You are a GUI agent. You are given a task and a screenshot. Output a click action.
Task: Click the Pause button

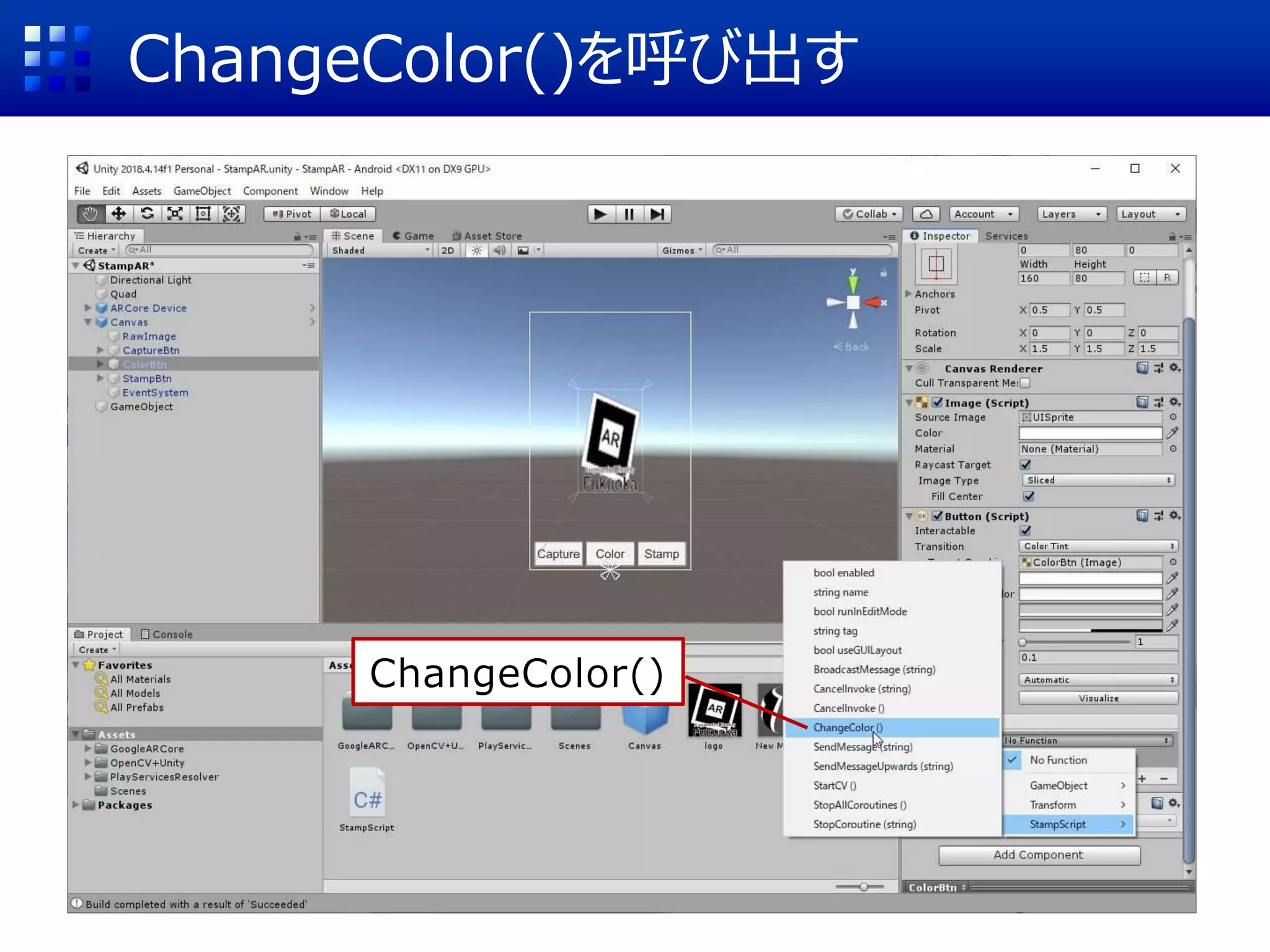[629, 214]
